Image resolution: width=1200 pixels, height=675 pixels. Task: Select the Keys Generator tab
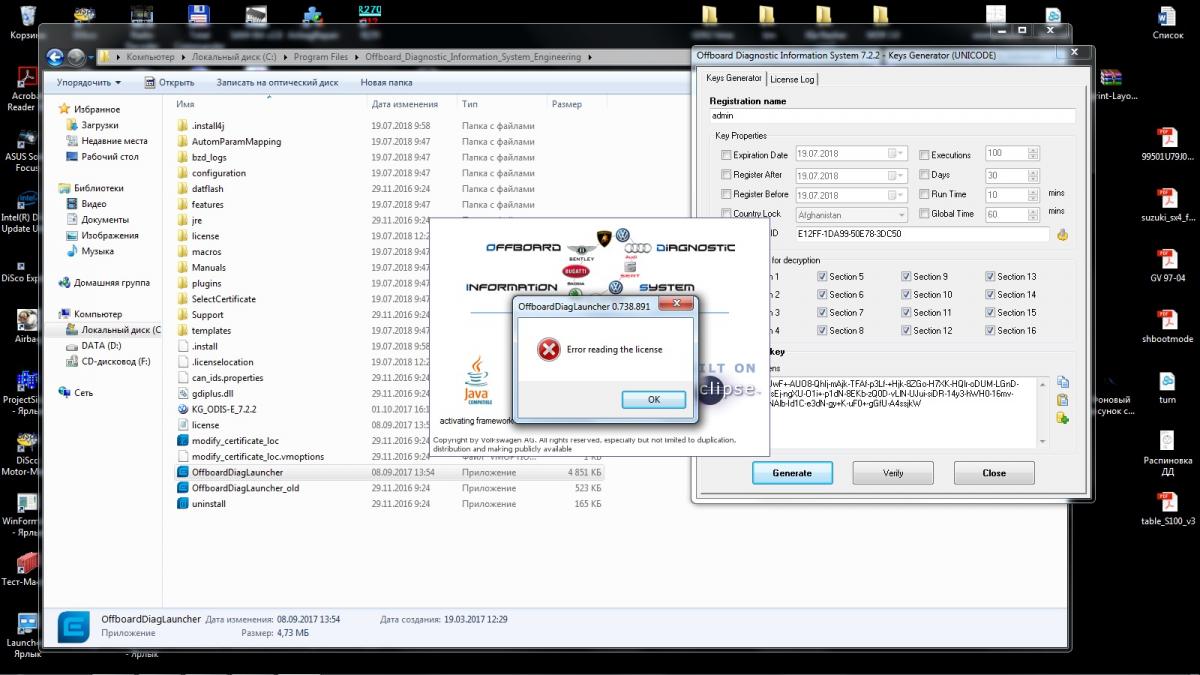pyautogui.click(x=733, y=78)
